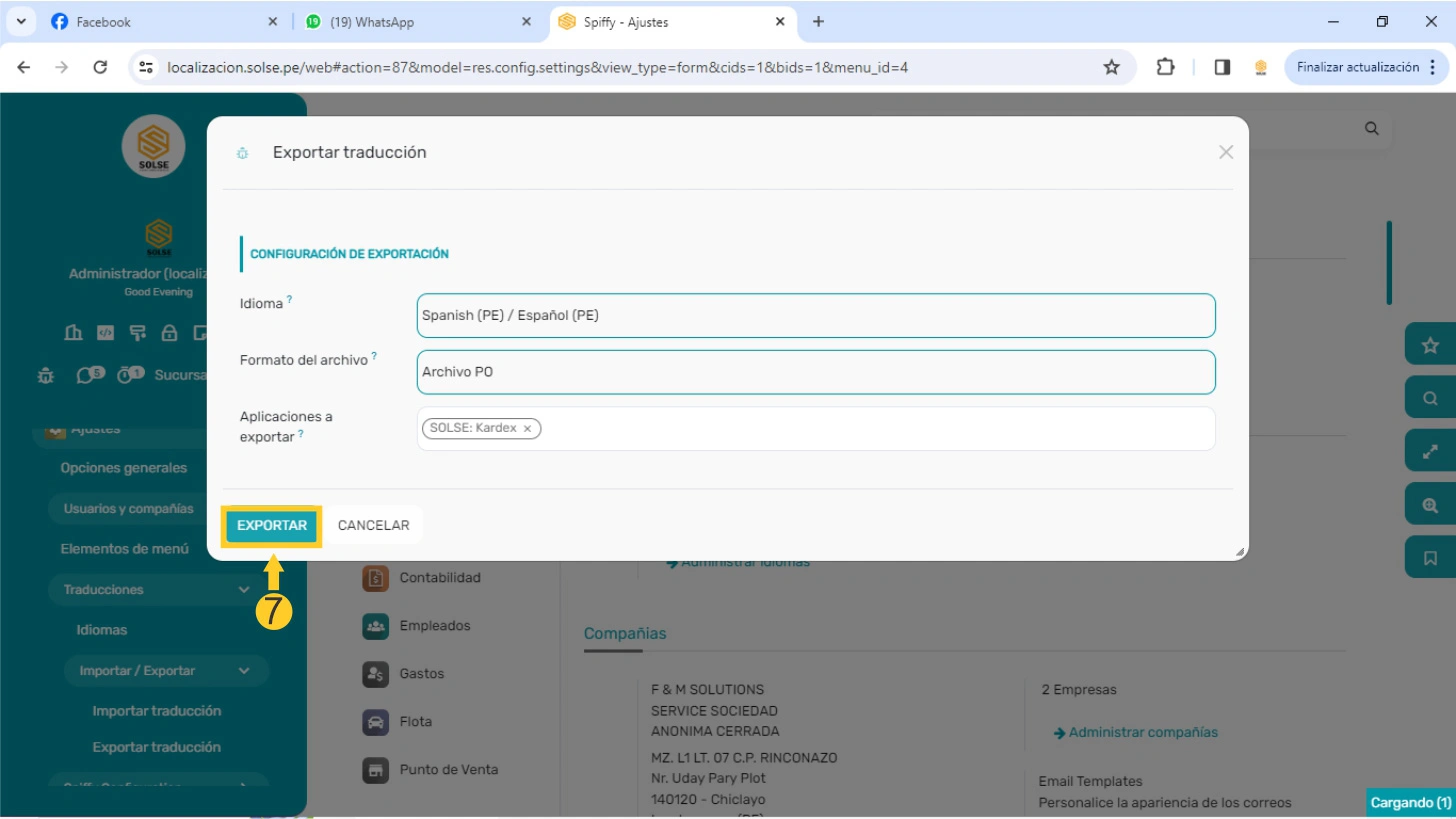
Task: Click the star favorites icon on right panel
Action: pyautogui.click(x=1430, y=345)
